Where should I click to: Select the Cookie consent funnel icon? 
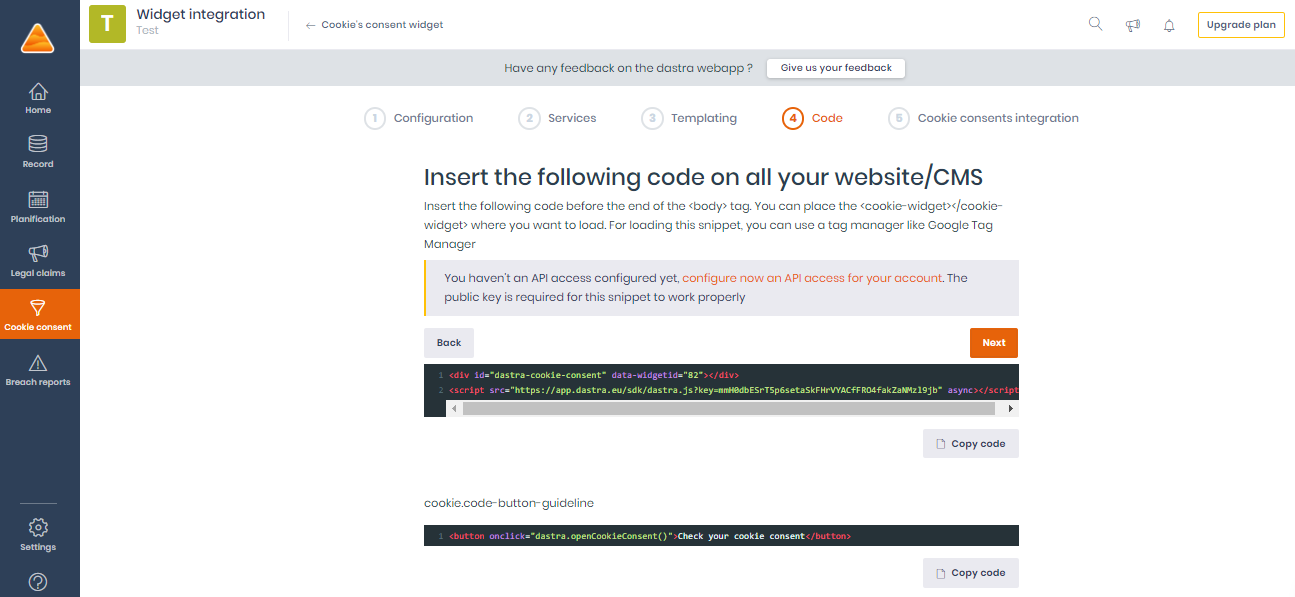pyautogui.click(x=38, y=308)
